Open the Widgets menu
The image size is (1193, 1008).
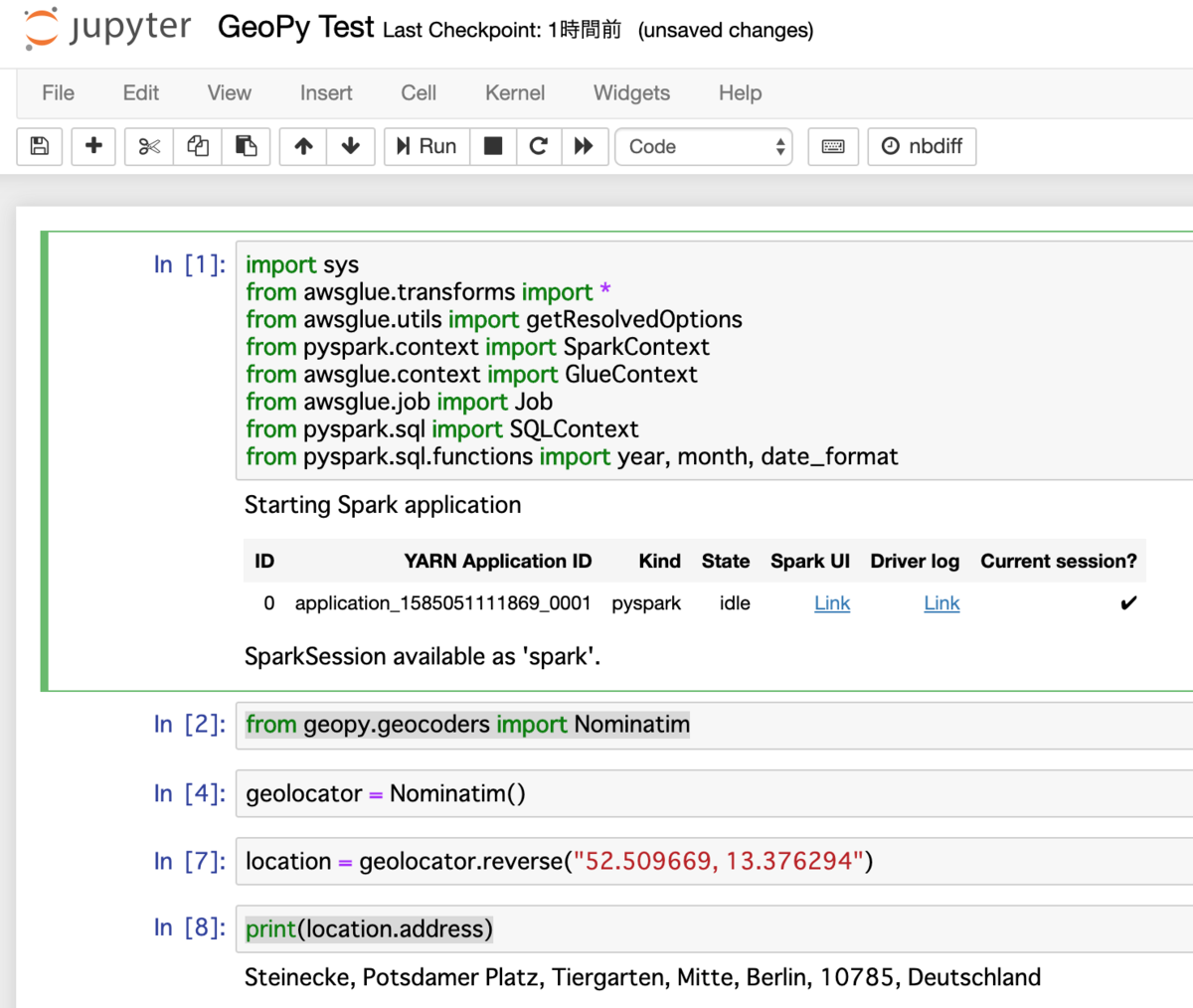click(x=630, y=92)
